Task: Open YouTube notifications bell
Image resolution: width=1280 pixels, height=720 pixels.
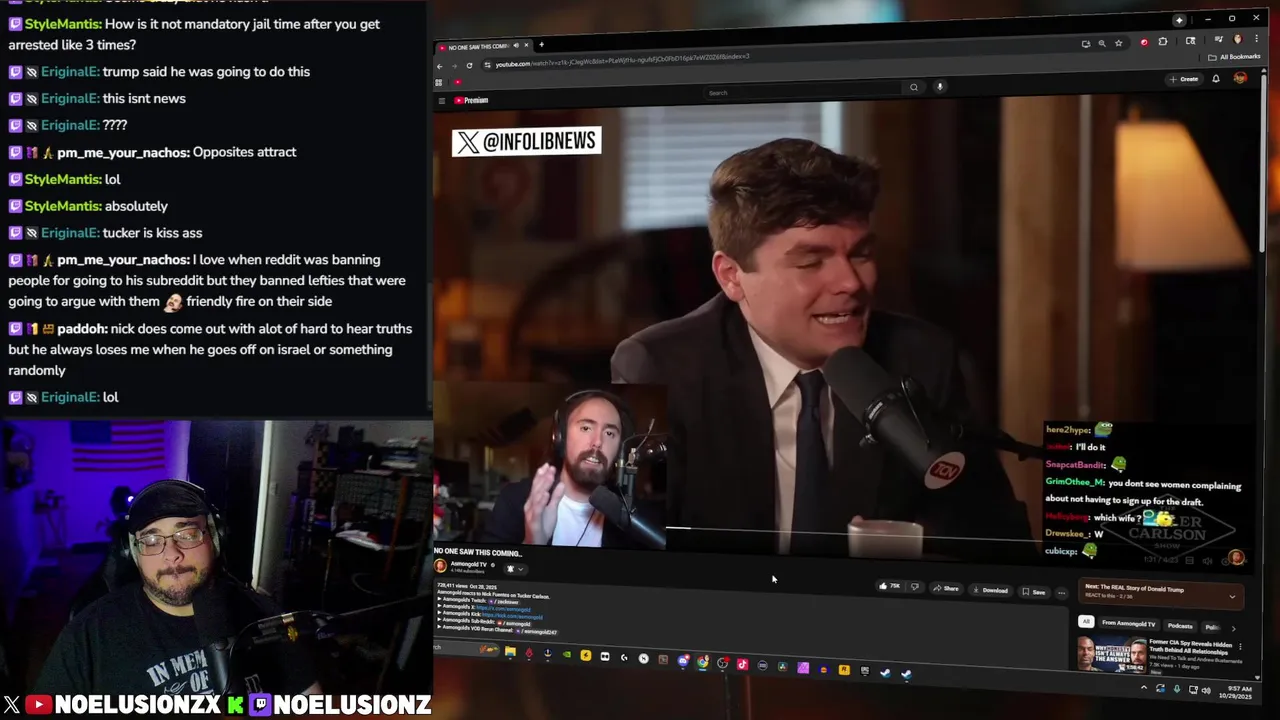Action: [1216, 79]
